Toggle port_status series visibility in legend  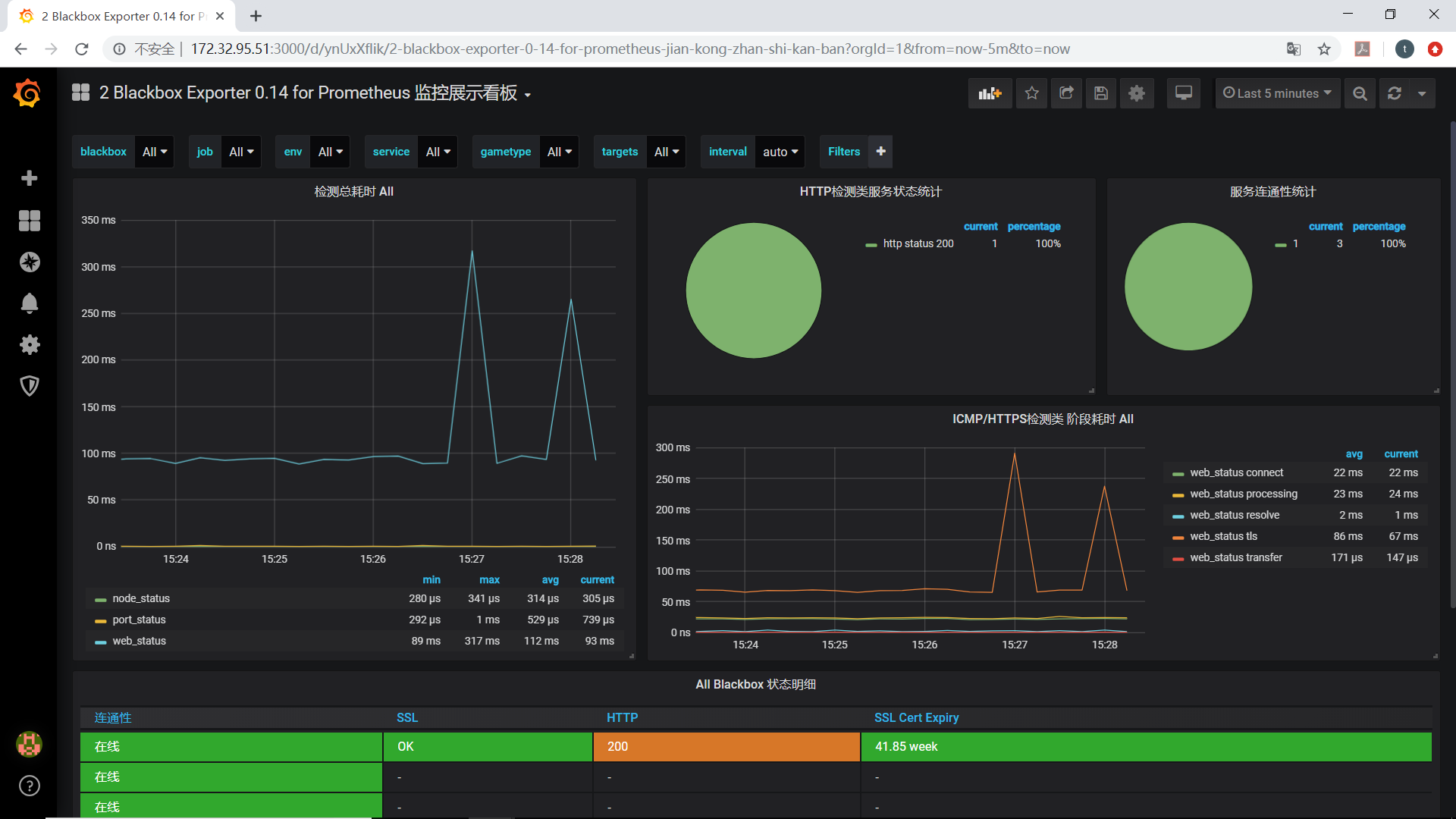pos(139,620)
